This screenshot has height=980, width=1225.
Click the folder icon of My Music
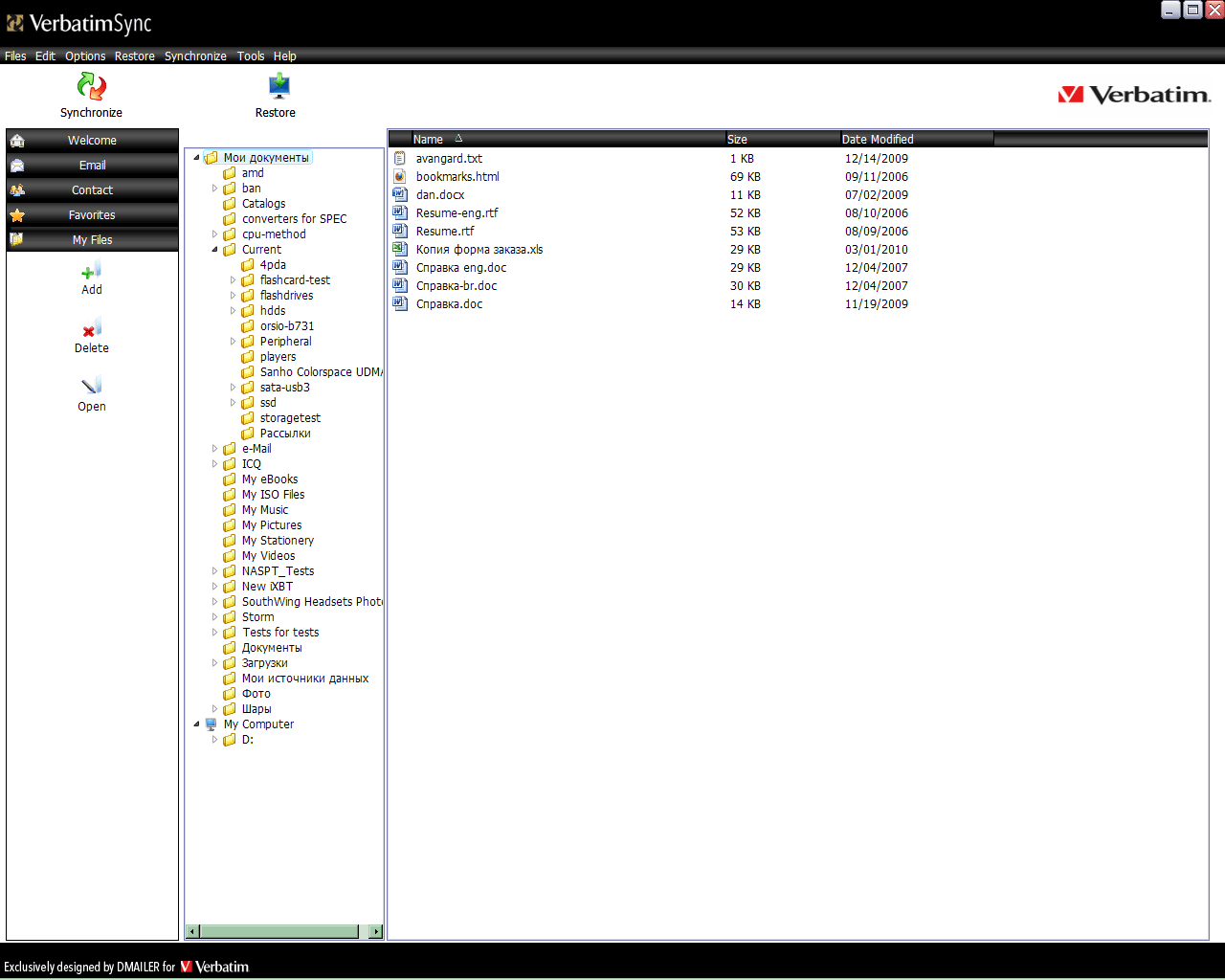click(230, 510)
